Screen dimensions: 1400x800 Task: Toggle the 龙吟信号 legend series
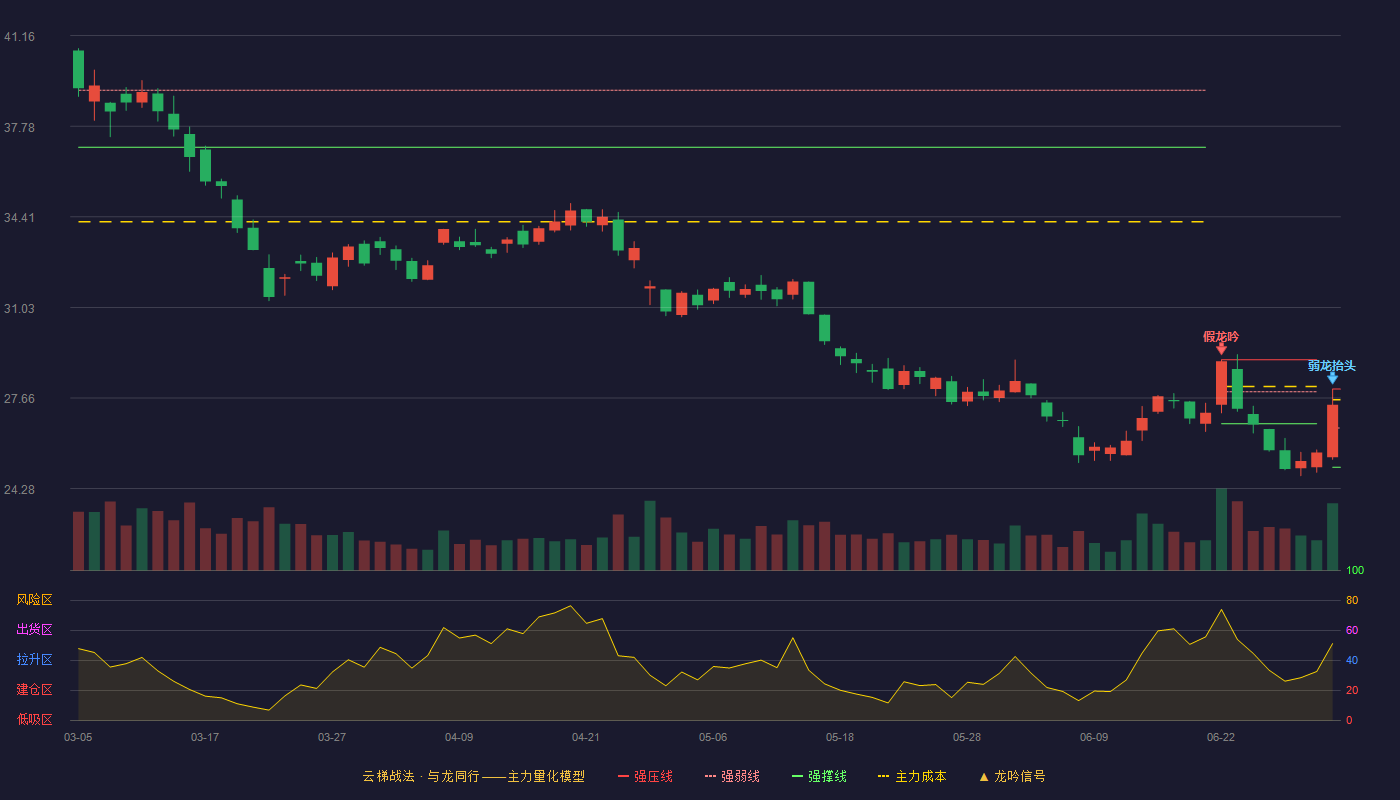[1011, 776]
